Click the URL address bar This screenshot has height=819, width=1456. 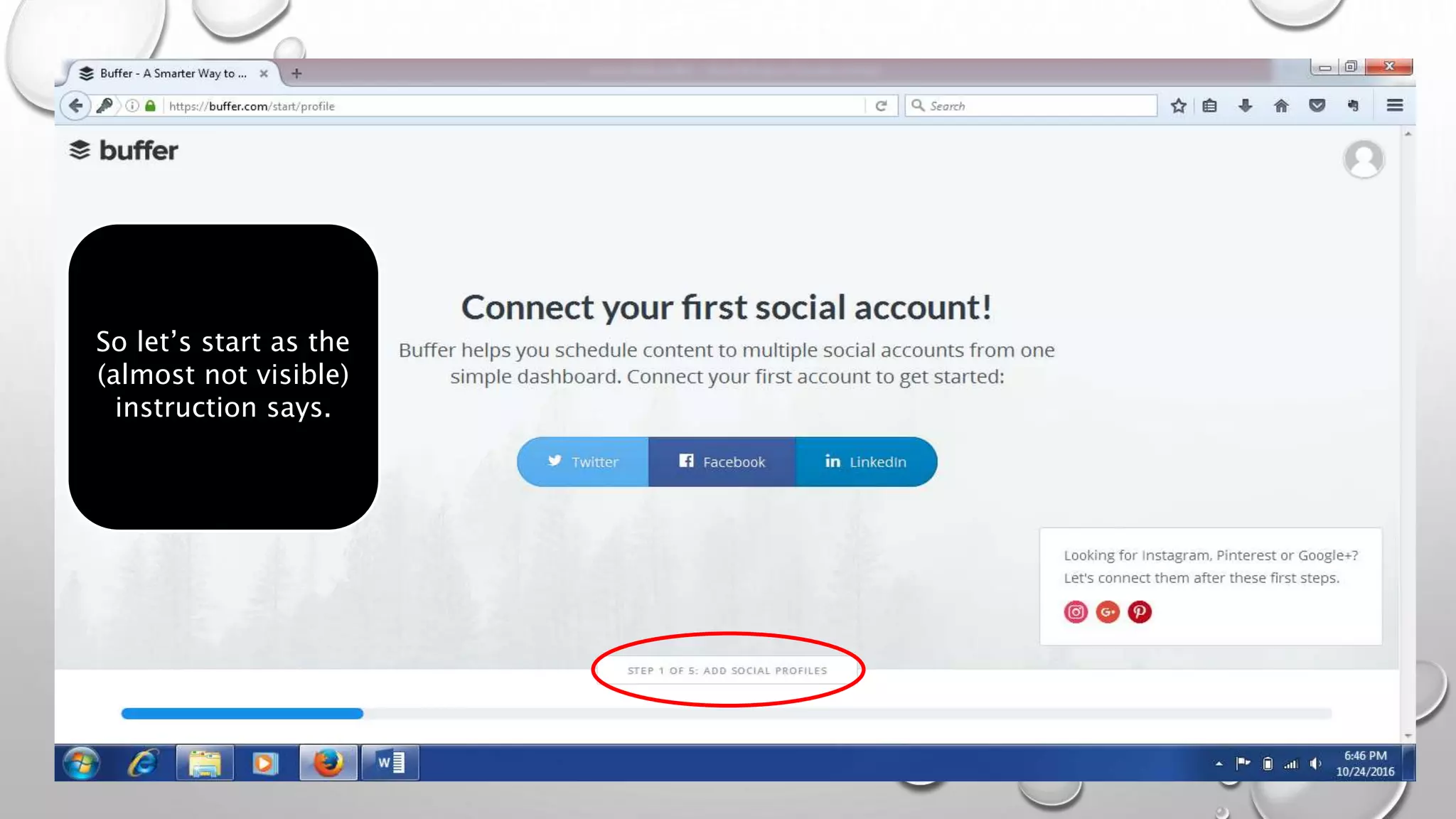[x=514, y=106]
